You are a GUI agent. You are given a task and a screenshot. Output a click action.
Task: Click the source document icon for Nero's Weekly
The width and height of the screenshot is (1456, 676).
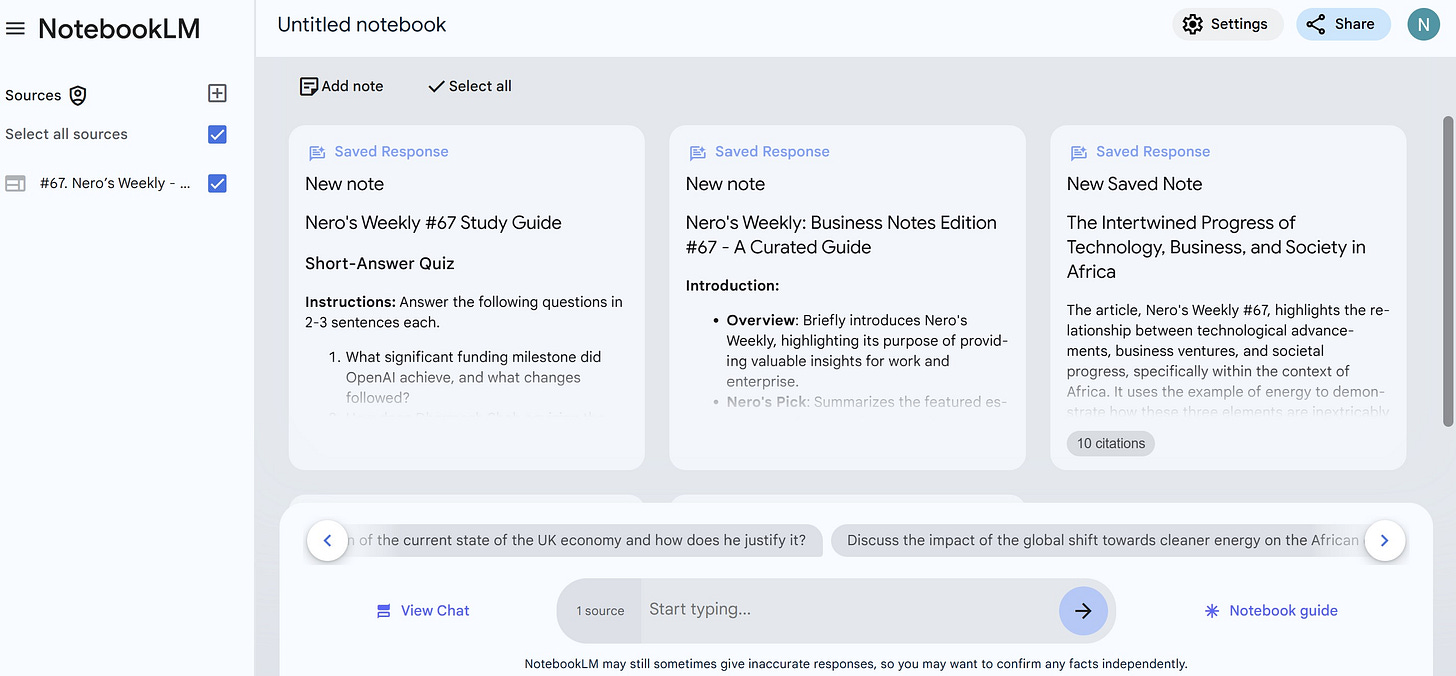15,183
